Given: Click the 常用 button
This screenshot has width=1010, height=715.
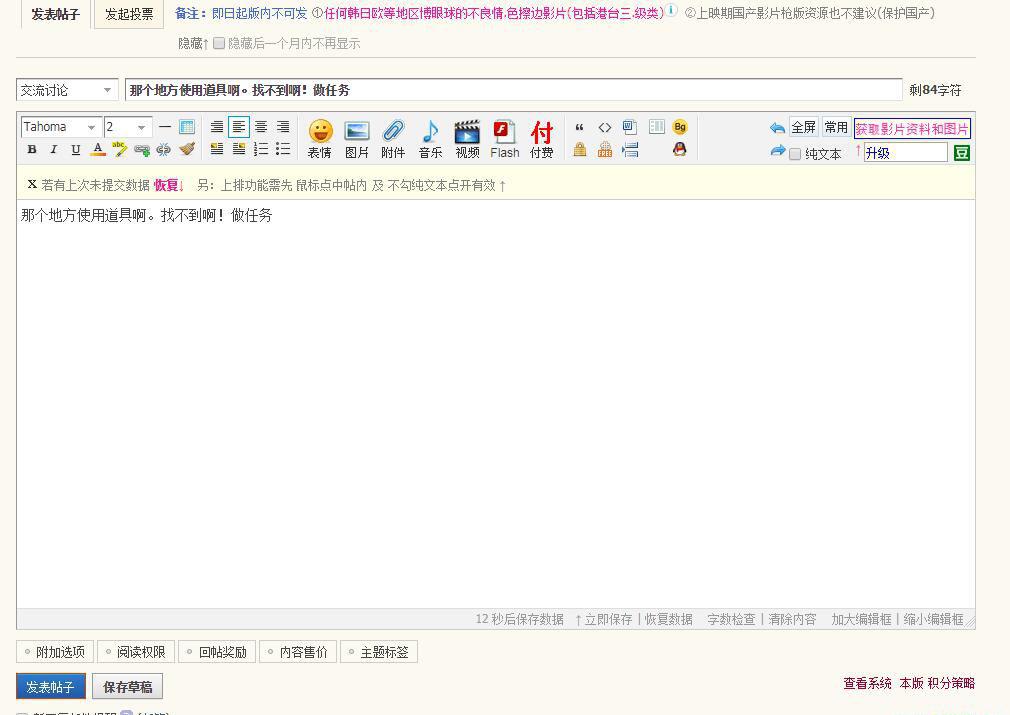Looking at the screenshot, I should pos(836,128).
